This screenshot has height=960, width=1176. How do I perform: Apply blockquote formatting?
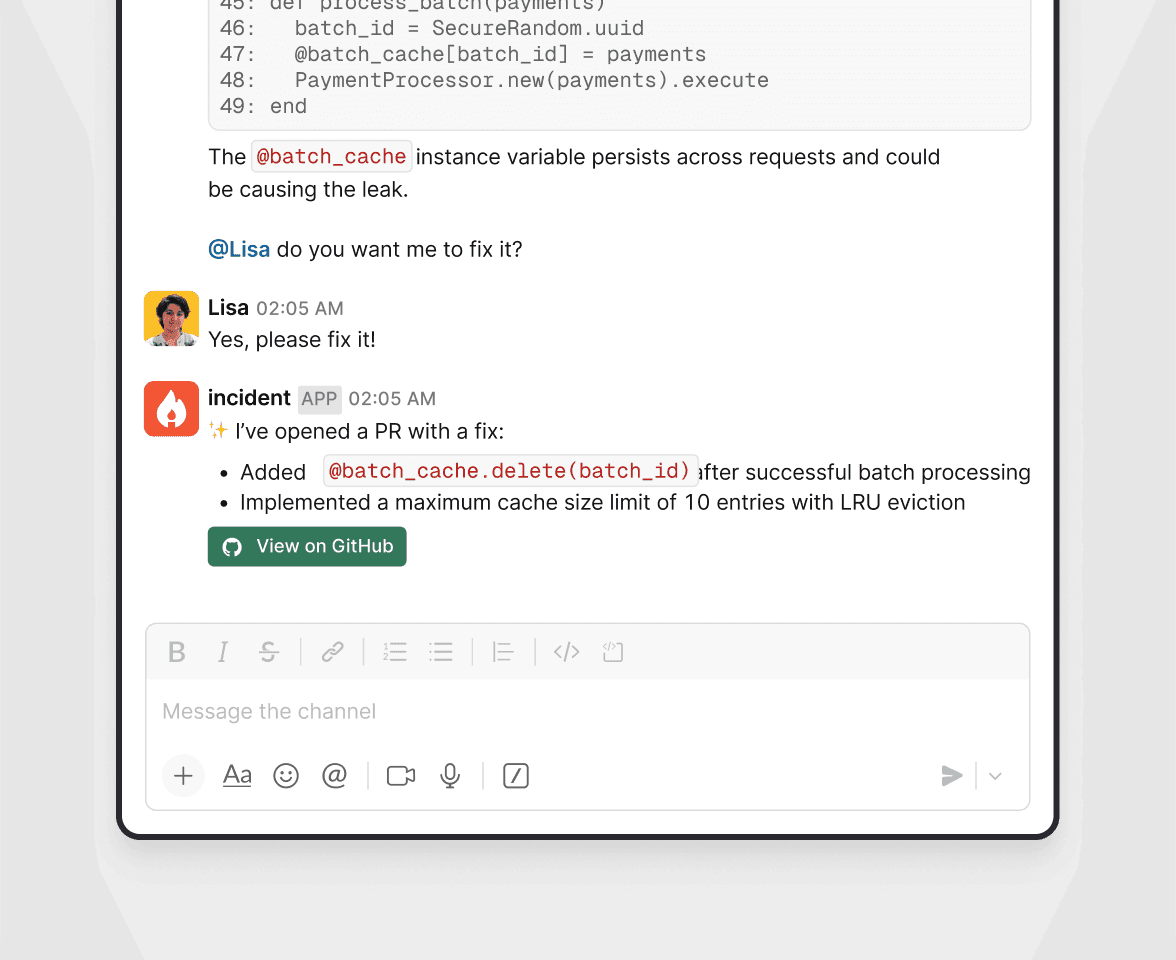point(503,653)
